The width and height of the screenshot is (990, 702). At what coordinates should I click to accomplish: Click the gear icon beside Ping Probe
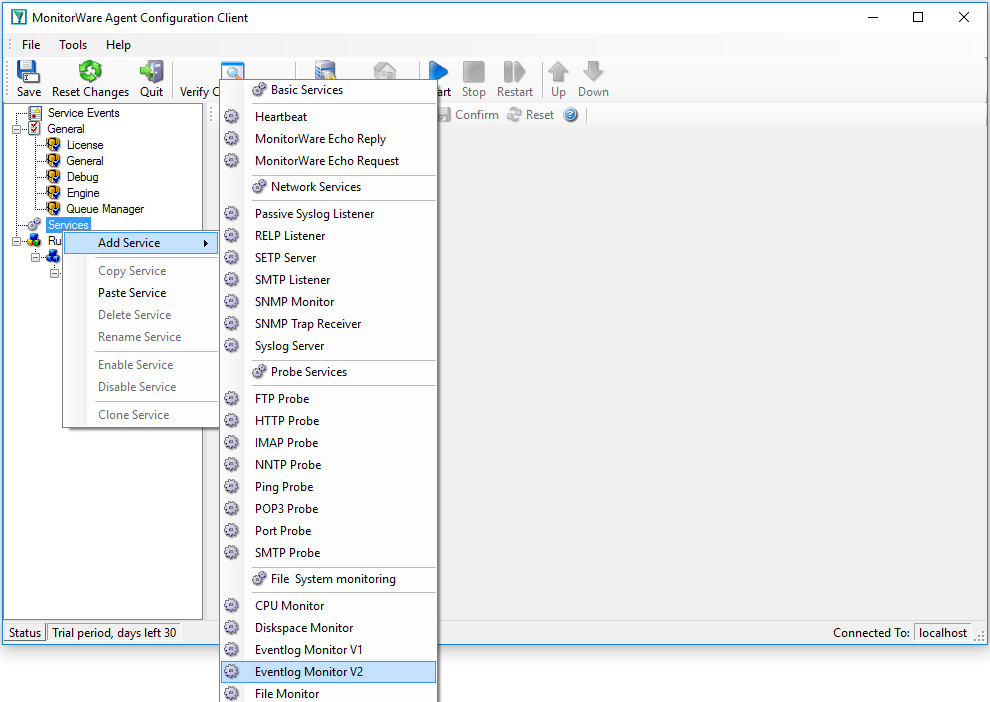point(232,487)
